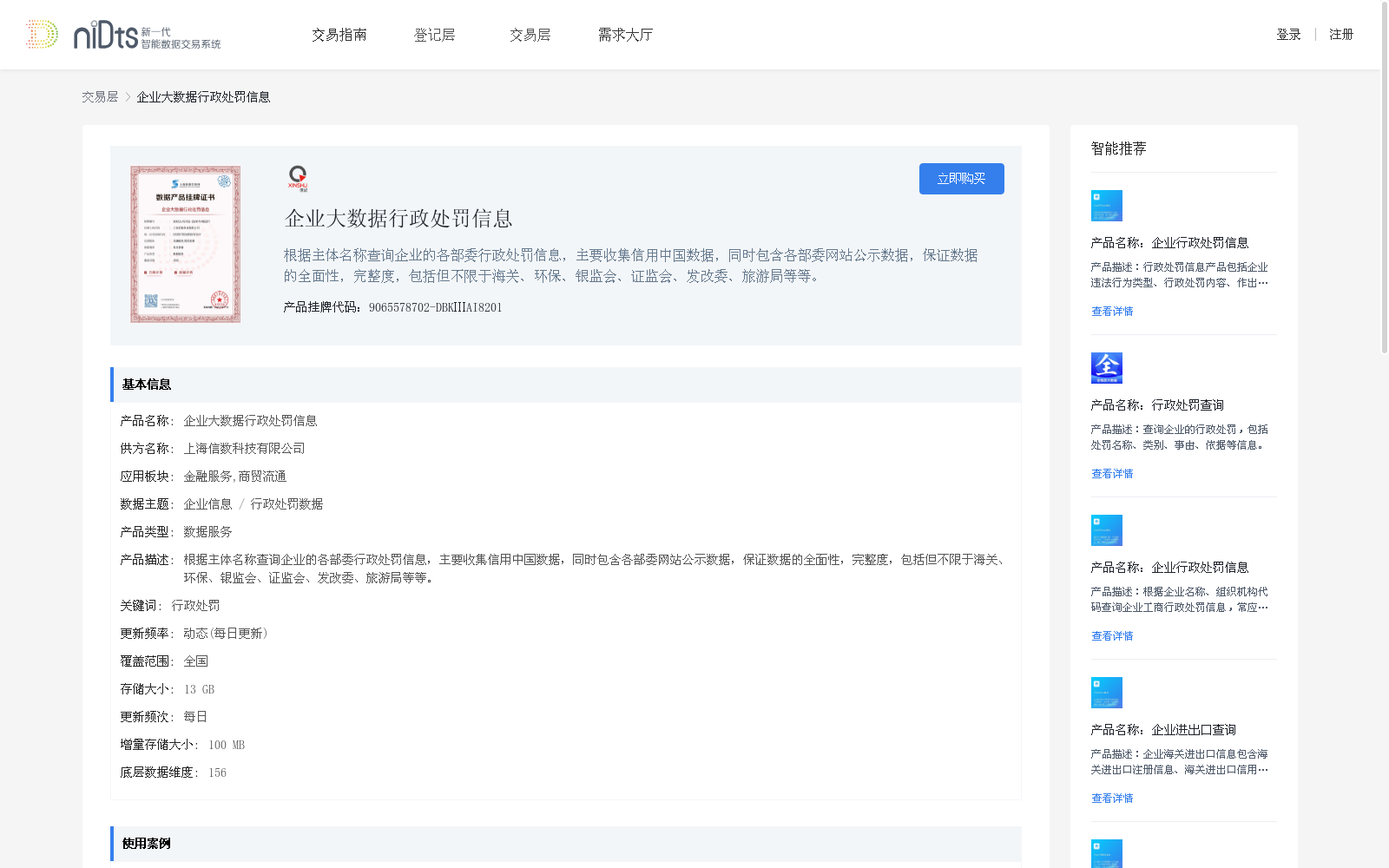Click 查看详情 under 行政处罚查询
1389x868 pixels.
[x=1112, y=474]
